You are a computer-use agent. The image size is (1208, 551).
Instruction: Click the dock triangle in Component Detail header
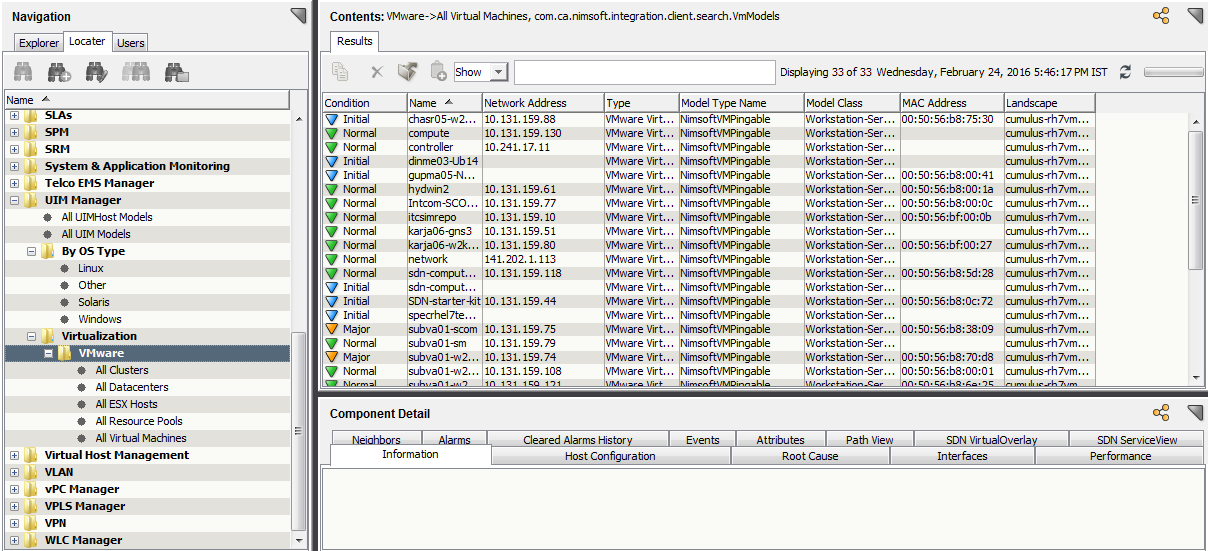(x=1194, y=413)
